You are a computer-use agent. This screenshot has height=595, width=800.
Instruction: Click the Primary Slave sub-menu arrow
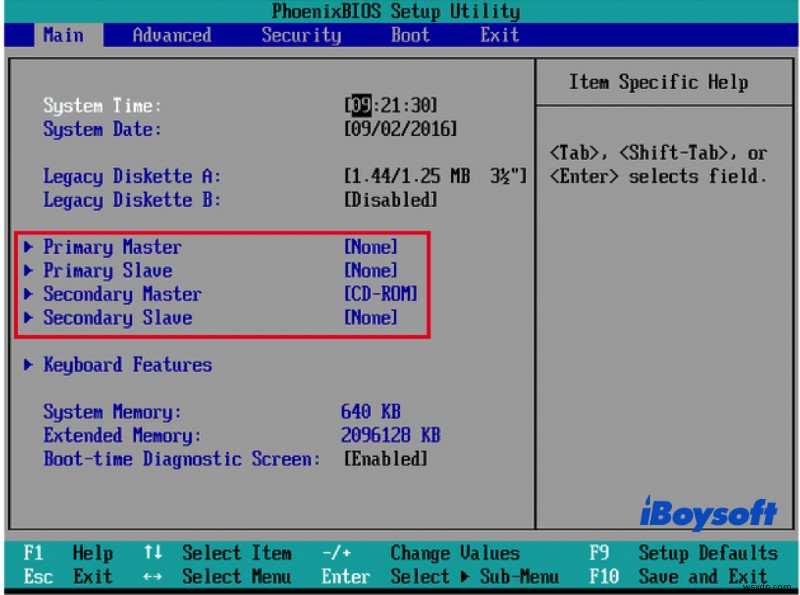(28, 270)
